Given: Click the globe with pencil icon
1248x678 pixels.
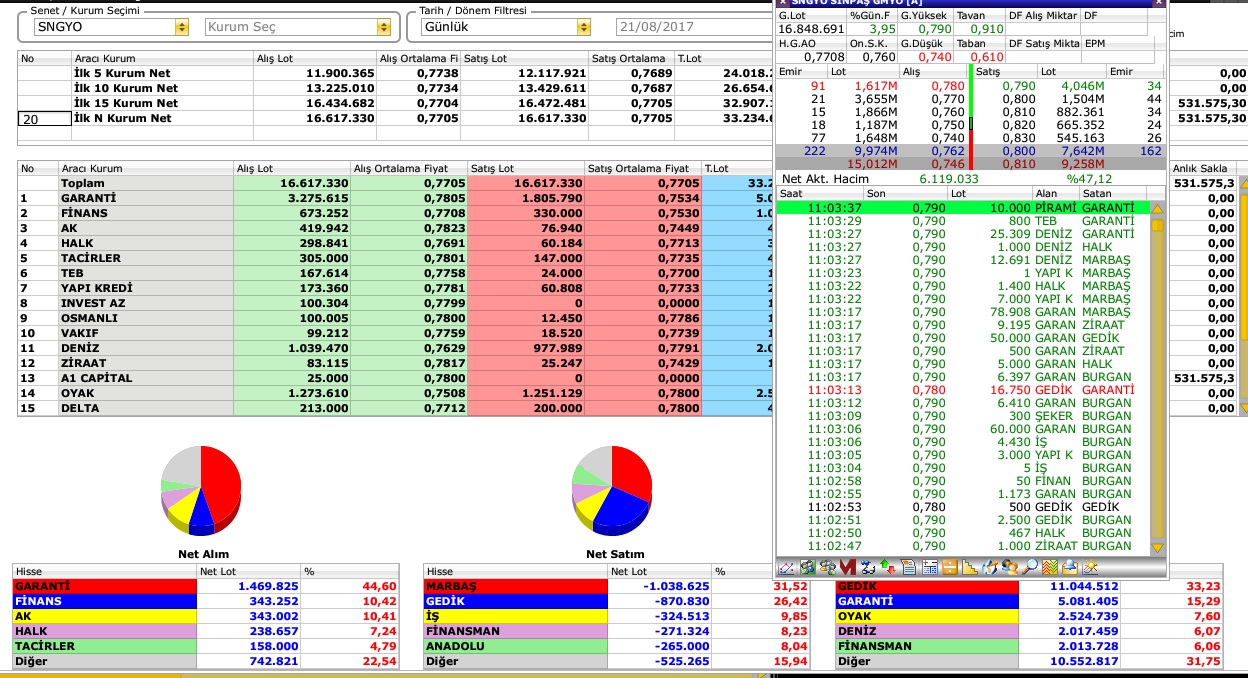Looking at the screenshot, I should click(990, 568).
